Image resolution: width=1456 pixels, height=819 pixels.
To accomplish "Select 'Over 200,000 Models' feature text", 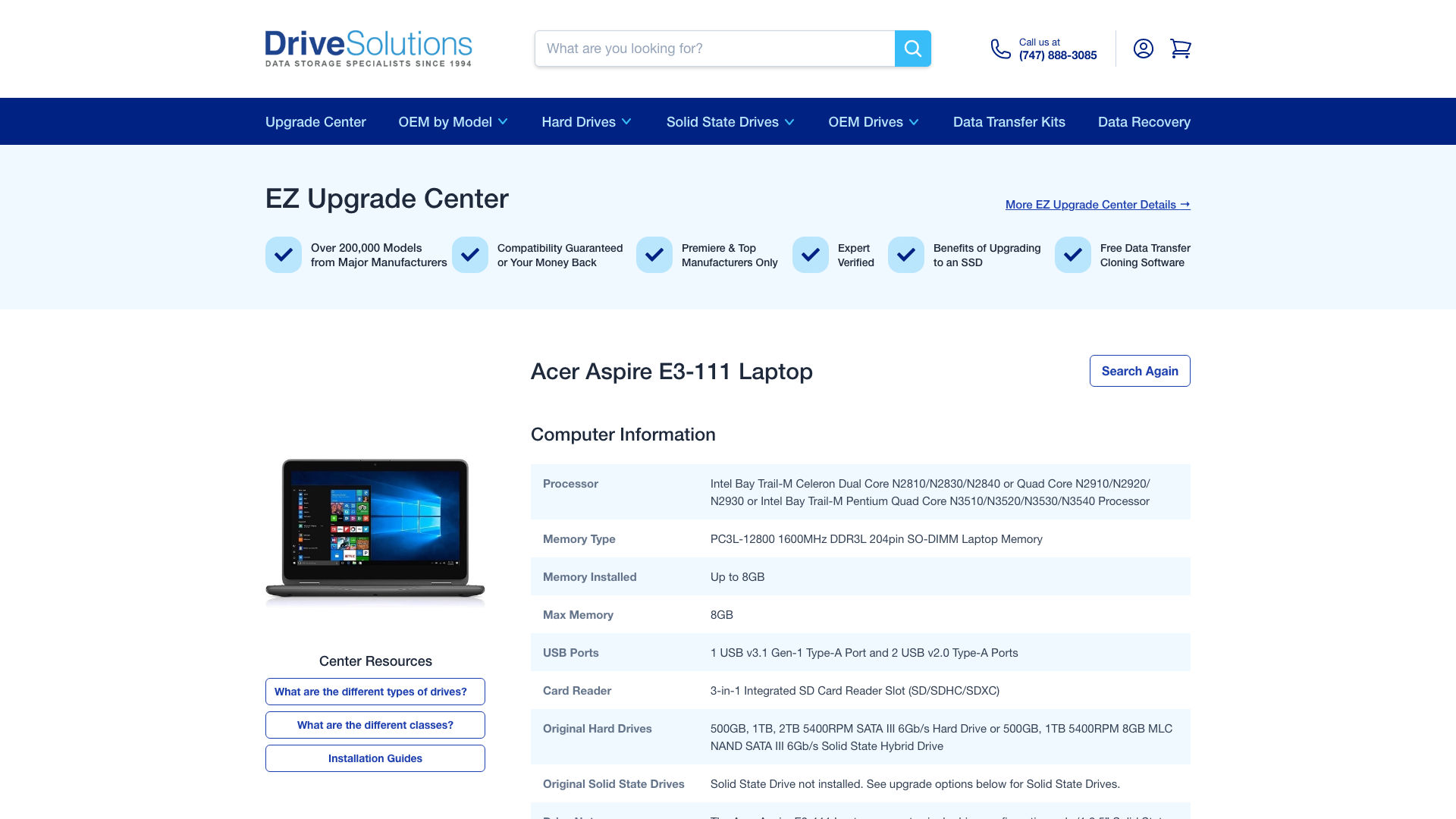I will click(378, 255).
